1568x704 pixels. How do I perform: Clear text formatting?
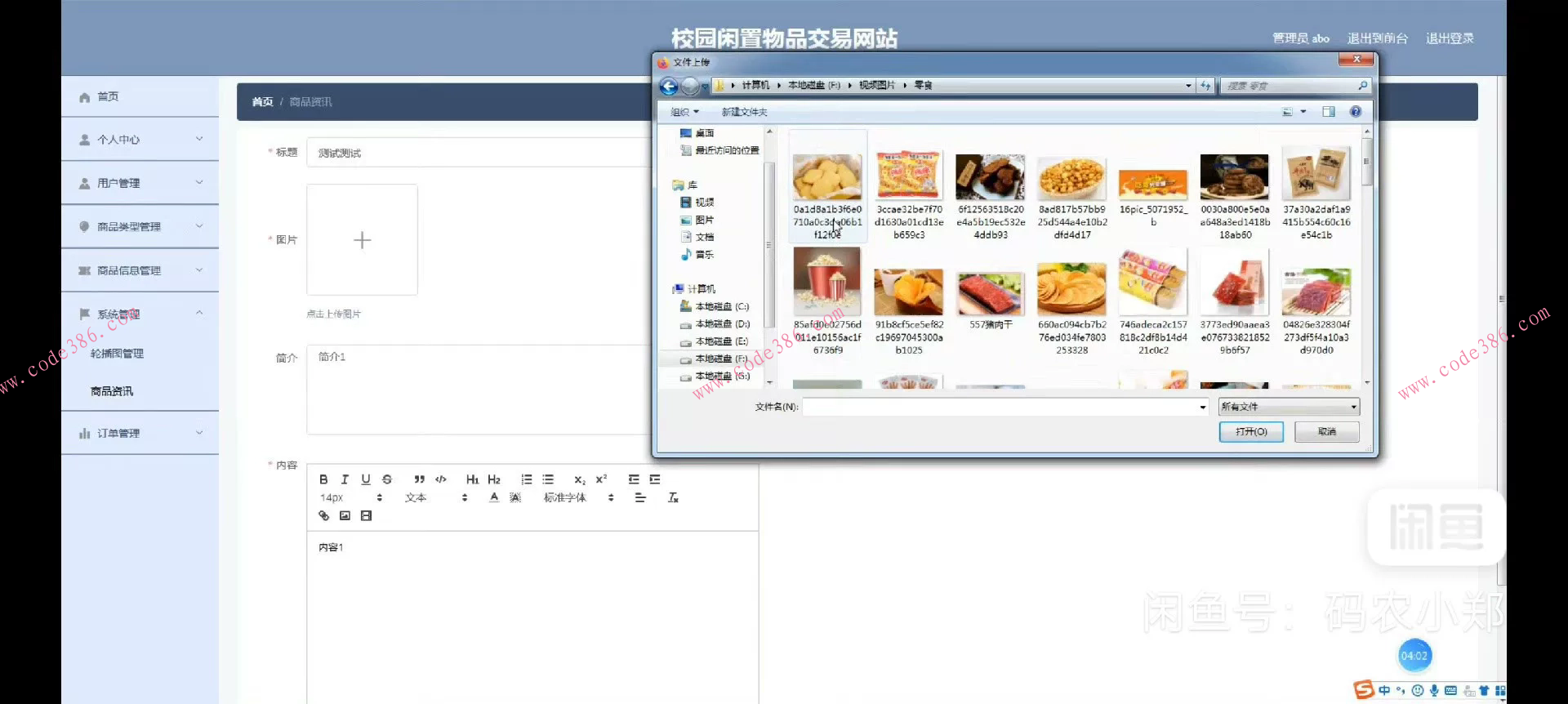pyautogui.click(x=673, y=497)
